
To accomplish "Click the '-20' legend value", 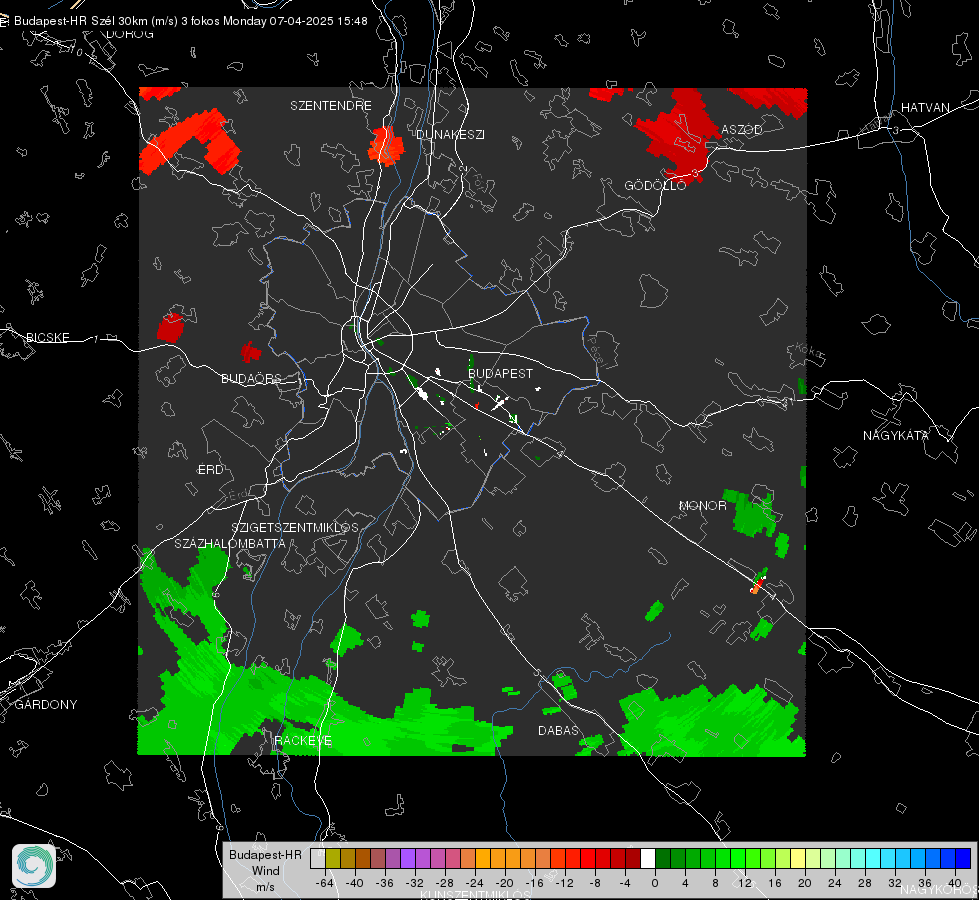I will click(x=504, y=883).
